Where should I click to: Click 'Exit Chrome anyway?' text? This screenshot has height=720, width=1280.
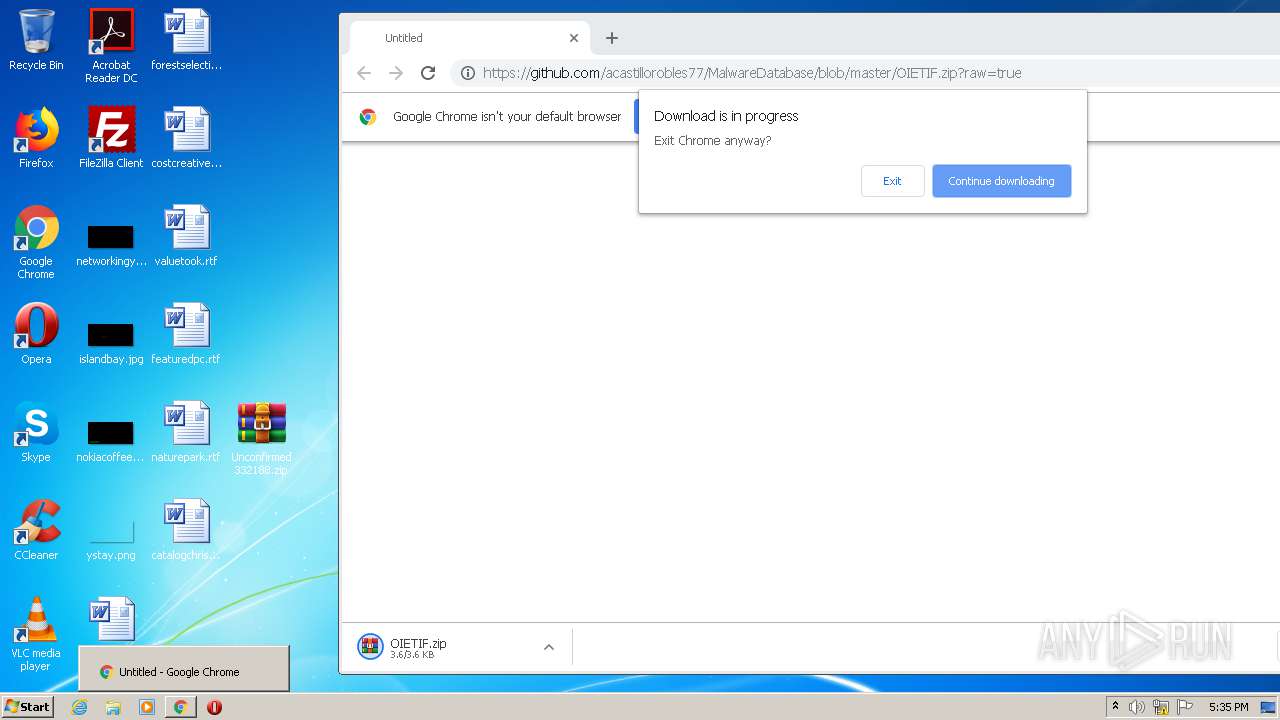[712, 141]
